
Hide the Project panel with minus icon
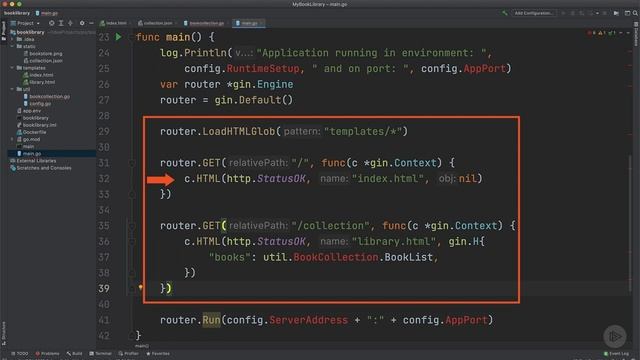pos(91,23)
